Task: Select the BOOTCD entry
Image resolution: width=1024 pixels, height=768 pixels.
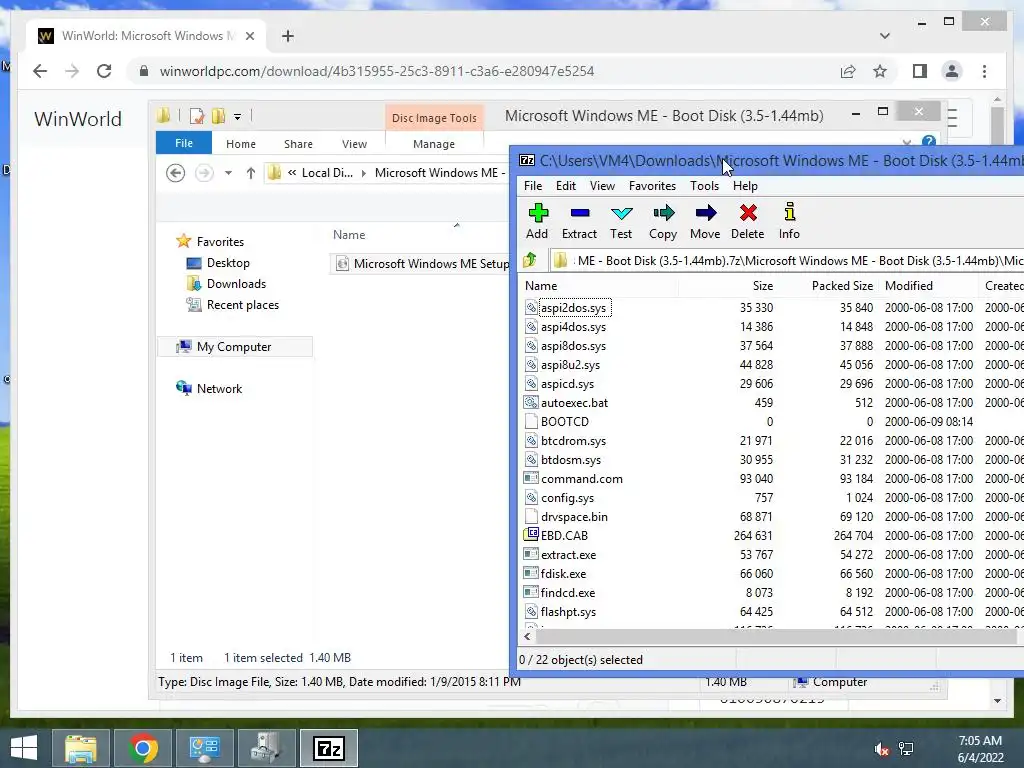Action: (x=565, y=421)
